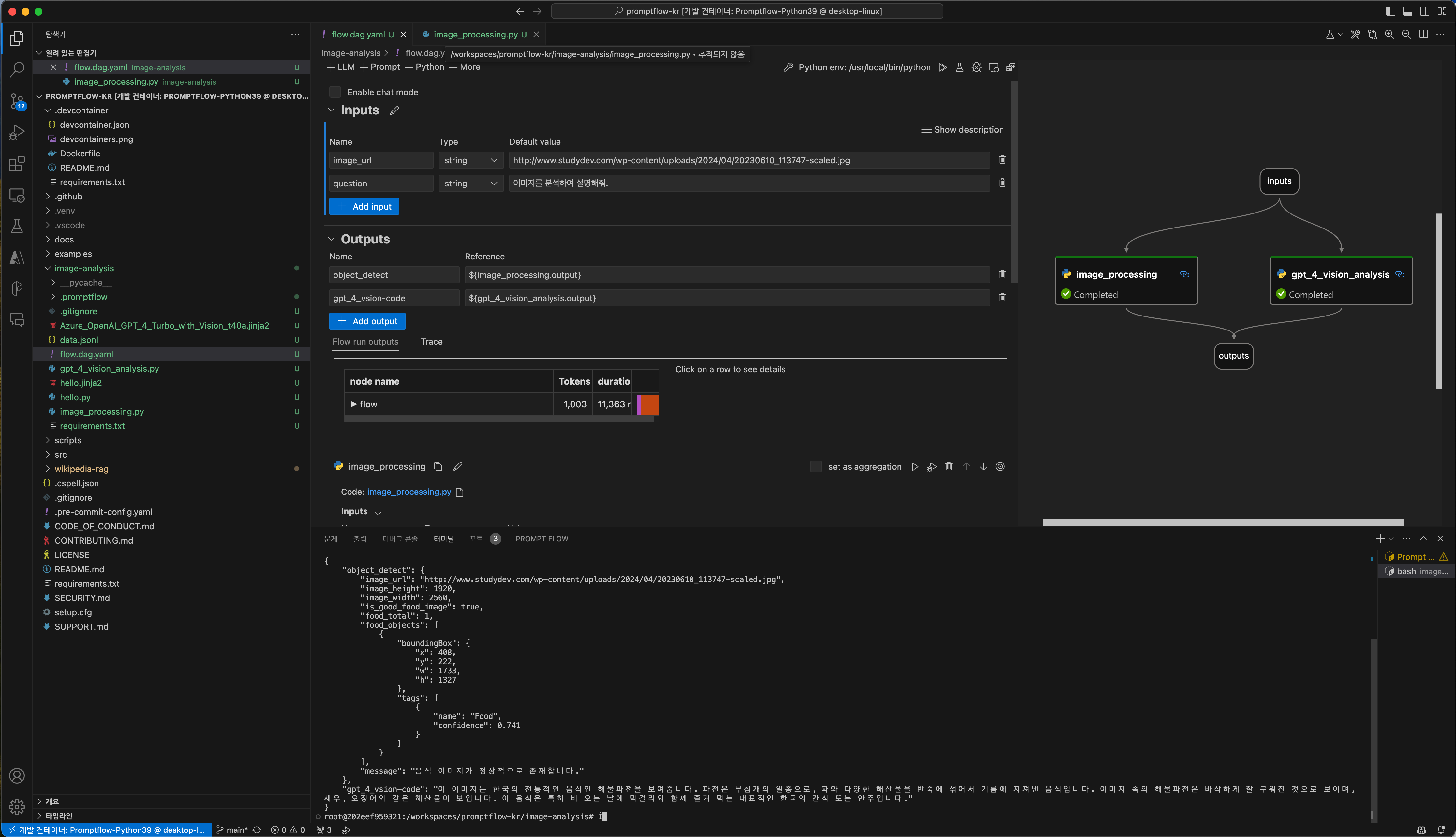Open type dropdown for question
The image size is (1456, 837).
coord(471,184)
